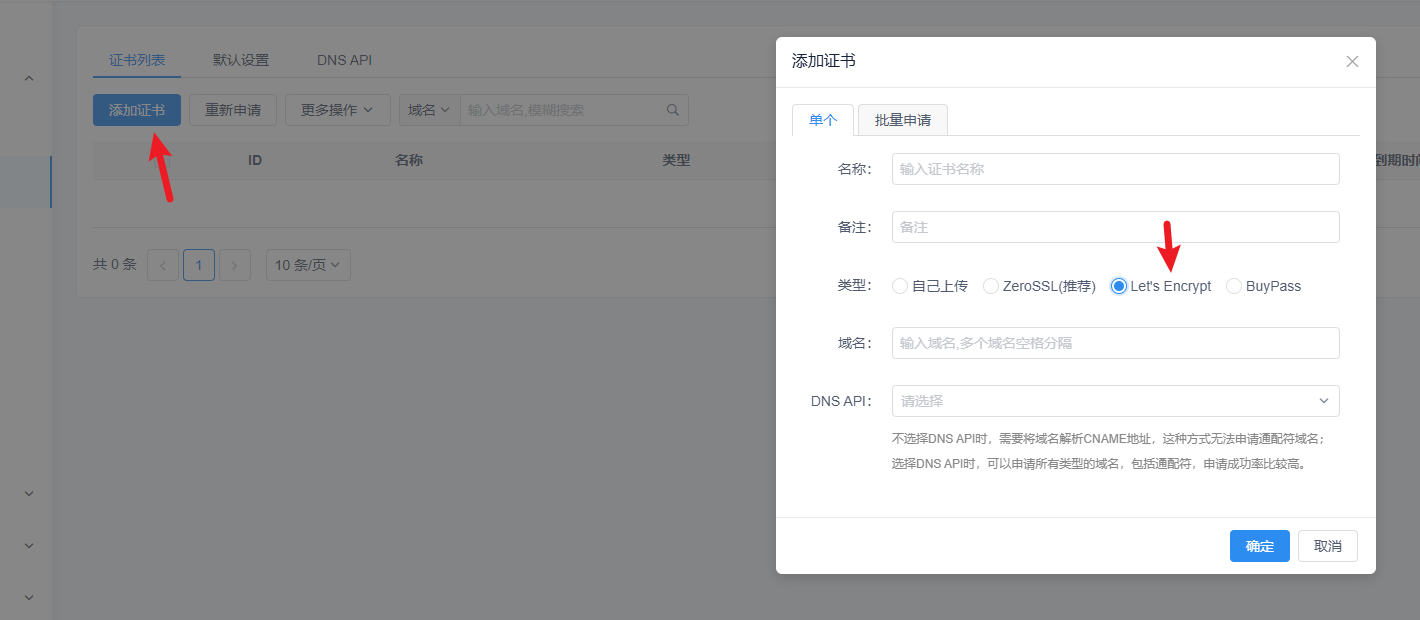Click the 名称 certificate name input field
Image resolution: width=1420 pixels, height=620 pixels.
click(1115, 168)
